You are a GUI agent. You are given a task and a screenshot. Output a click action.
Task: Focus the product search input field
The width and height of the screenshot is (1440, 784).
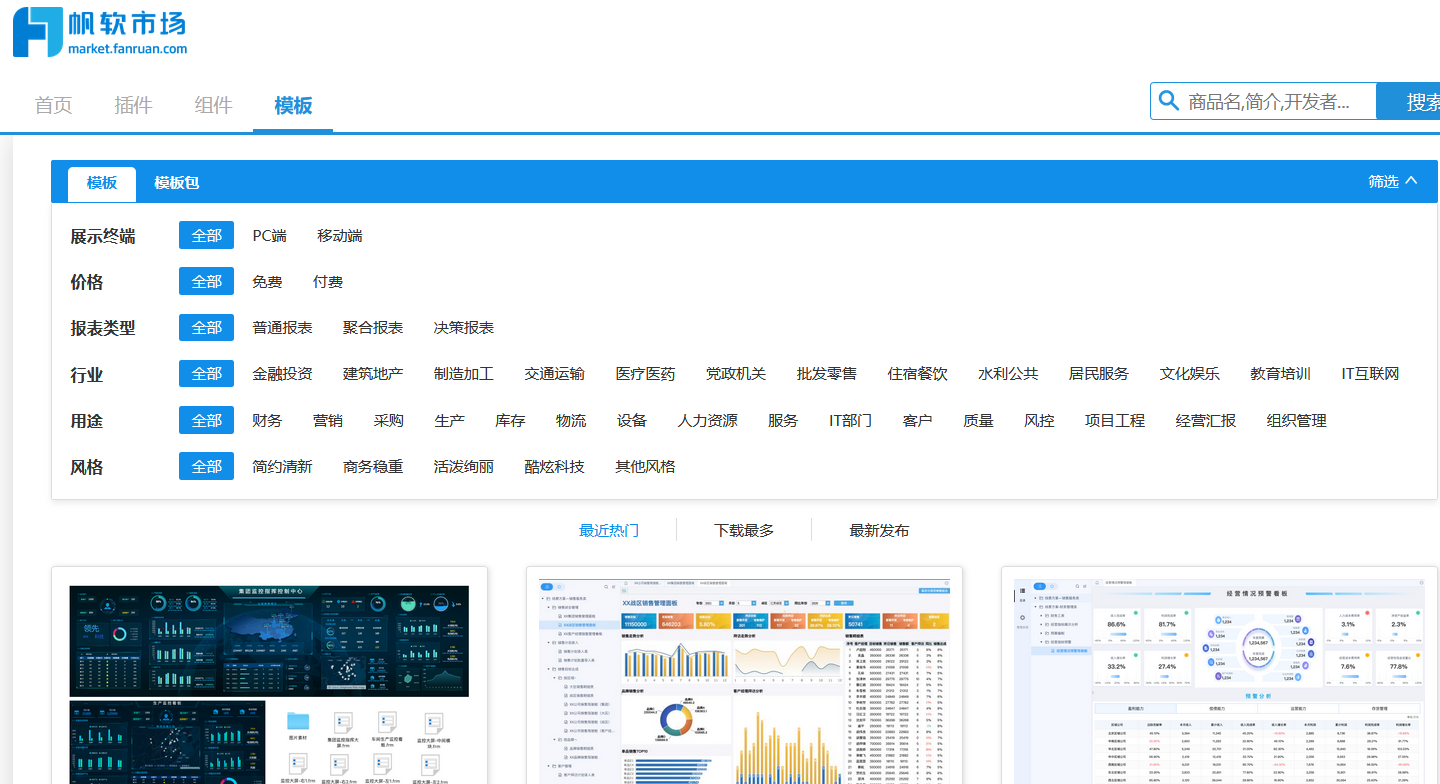(1264, 101)
